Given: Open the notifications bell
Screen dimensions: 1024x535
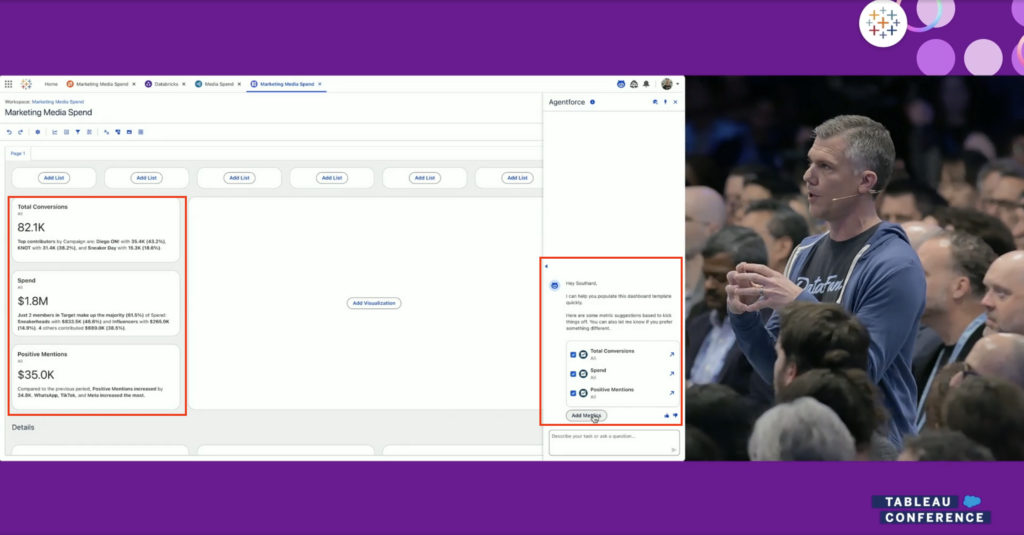Looking at the screenshot, I should click(647, 84).
